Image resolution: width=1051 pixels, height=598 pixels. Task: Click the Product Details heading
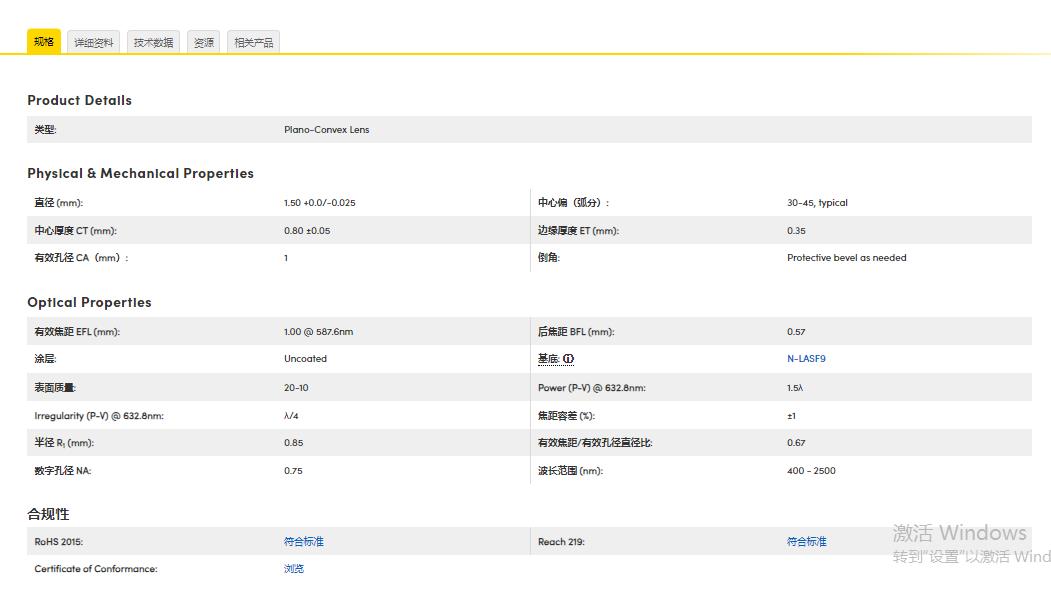tap(79, 100)
